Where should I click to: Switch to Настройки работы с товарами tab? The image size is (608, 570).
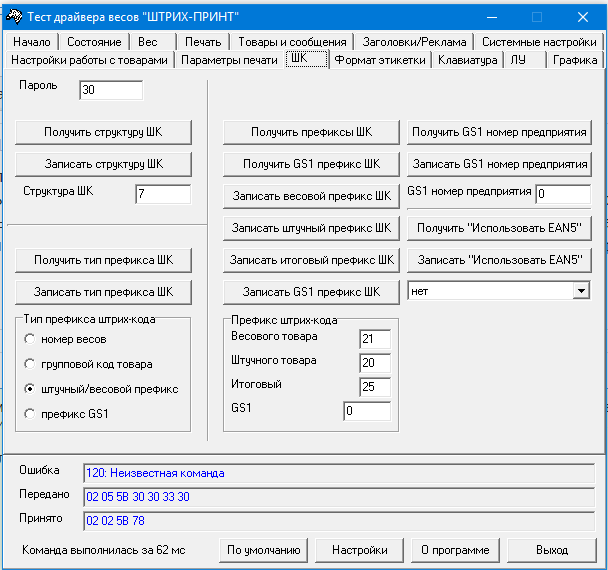[x=89, y=60]
